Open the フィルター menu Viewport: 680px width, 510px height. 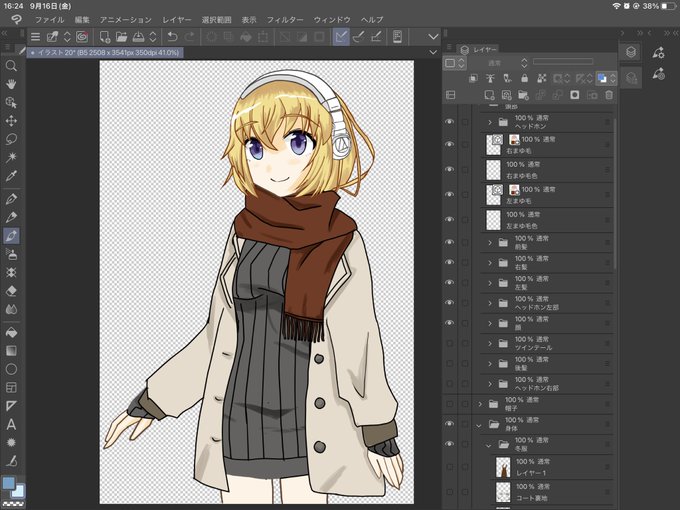[x=285, y=20]
